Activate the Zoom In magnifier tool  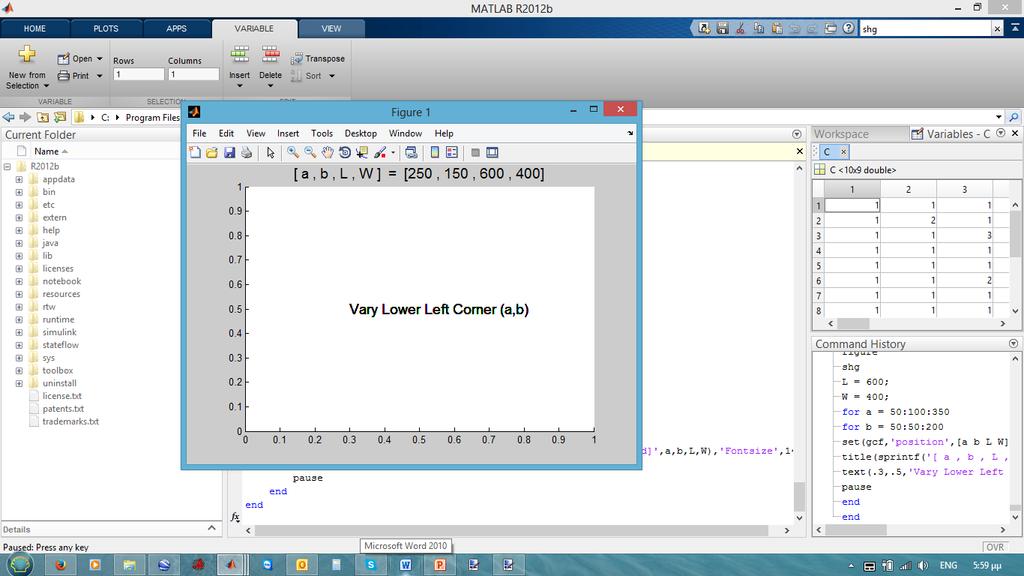pyautogui.click(x=293, y=152)
